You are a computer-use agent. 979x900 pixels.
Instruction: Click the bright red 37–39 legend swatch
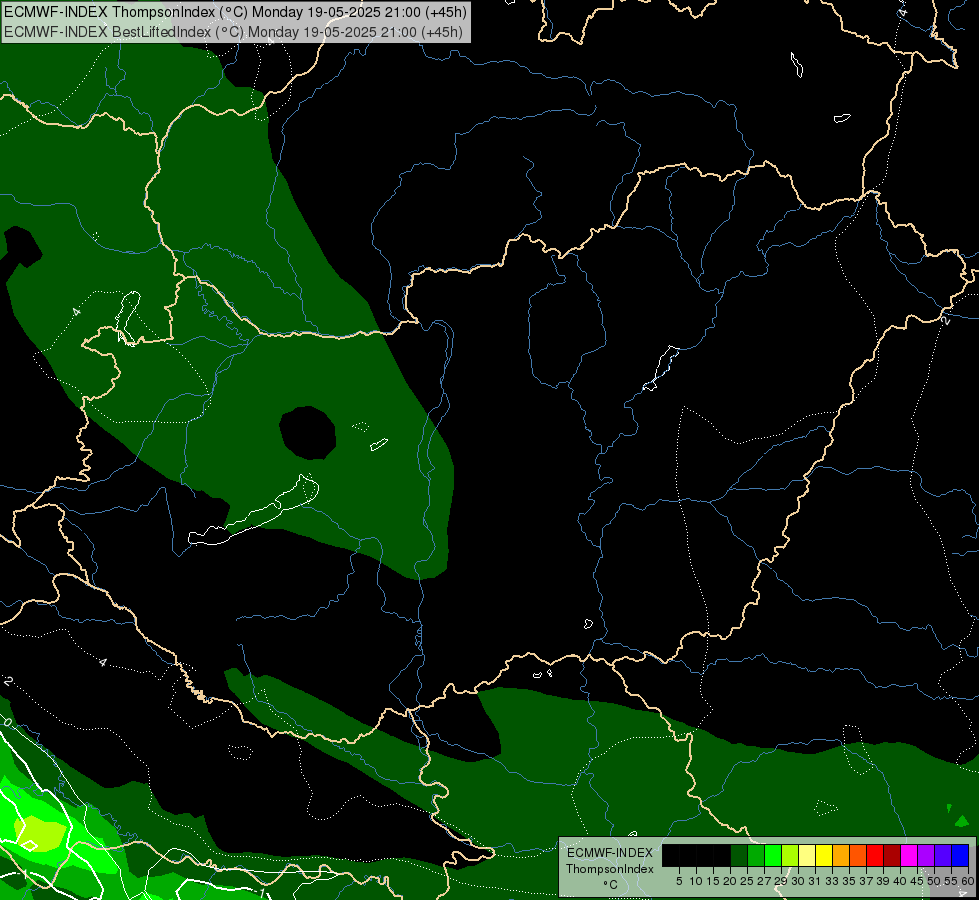875,855
